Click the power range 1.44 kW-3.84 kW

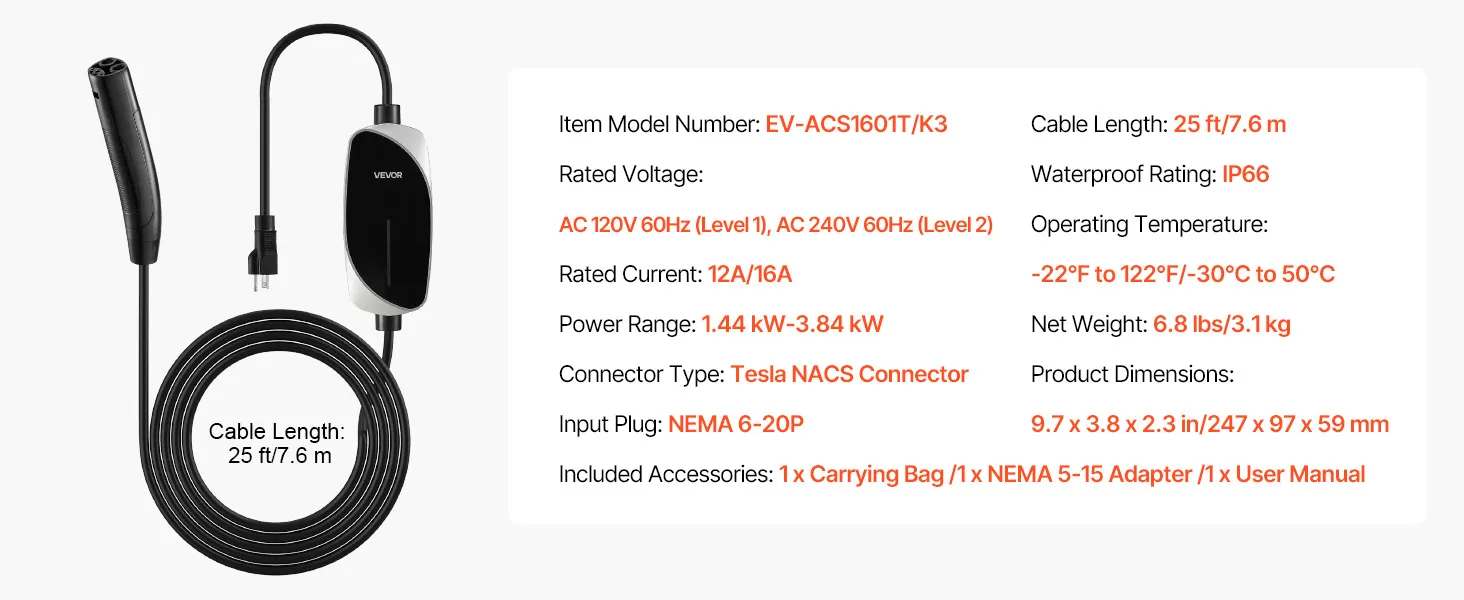coord(792,324)
